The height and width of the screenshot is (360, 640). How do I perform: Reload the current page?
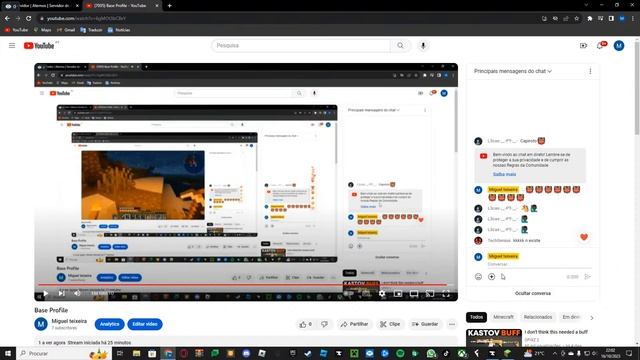point(29,18)
